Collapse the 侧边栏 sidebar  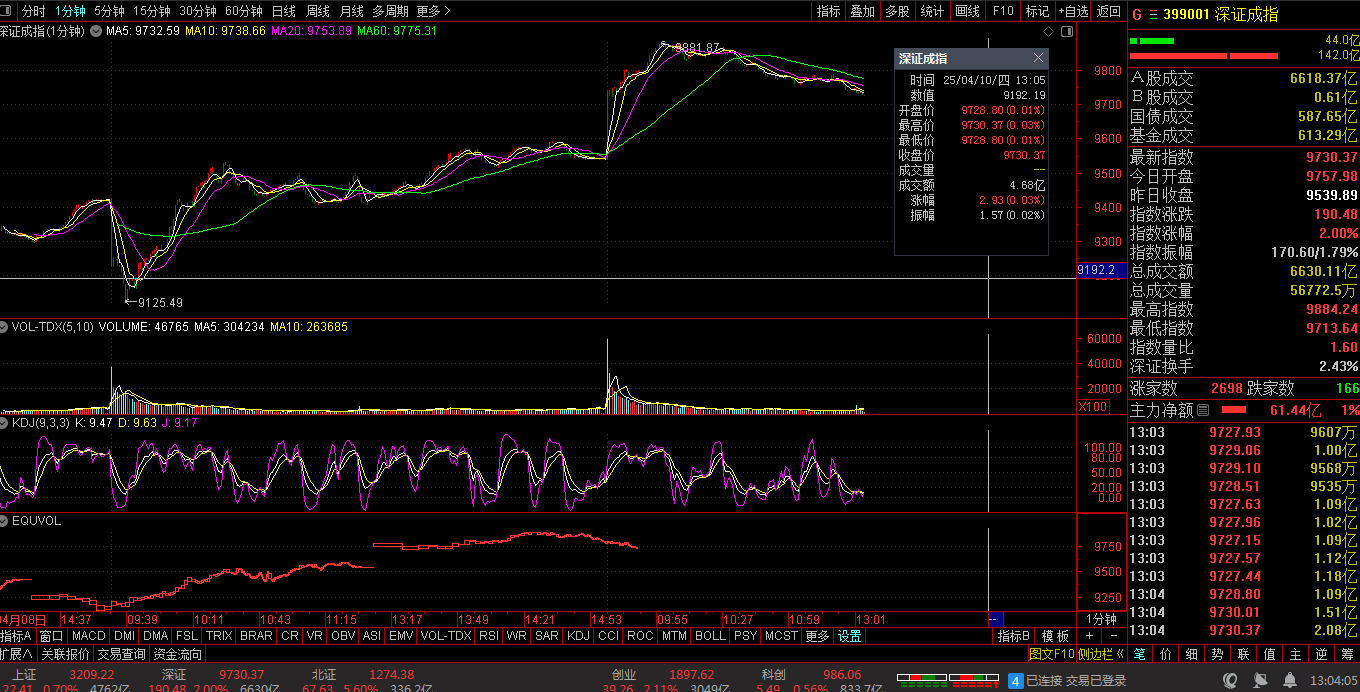coord(1102,654)
